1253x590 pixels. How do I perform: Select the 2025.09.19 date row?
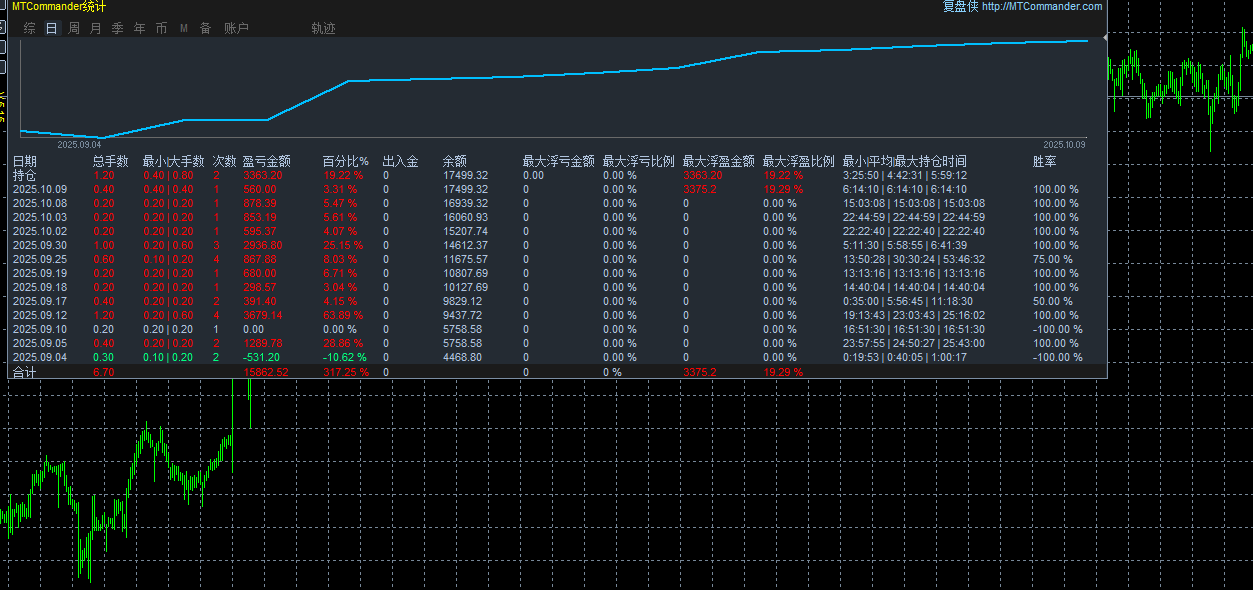(40, 273)
